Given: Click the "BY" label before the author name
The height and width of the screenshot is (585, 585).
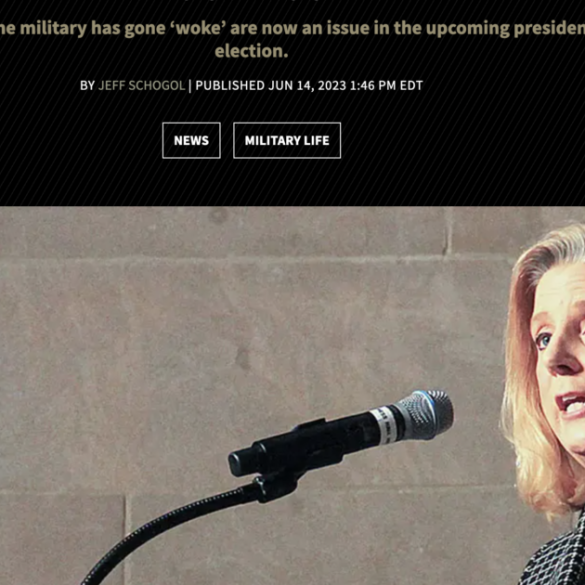Looking at the screenshot, I should click(x=87, y=86).
